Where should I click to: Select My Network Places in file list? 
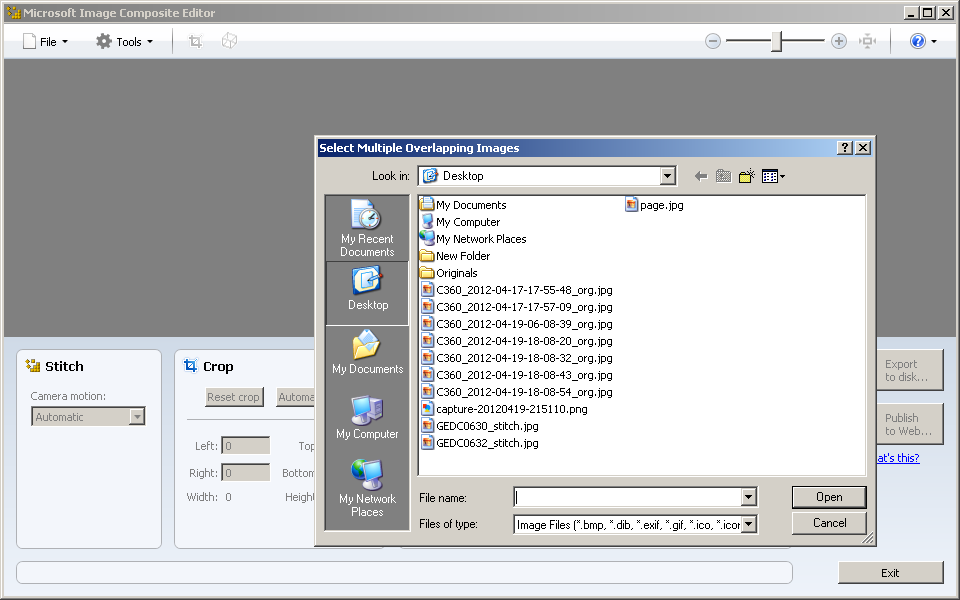tap(473, 239)
